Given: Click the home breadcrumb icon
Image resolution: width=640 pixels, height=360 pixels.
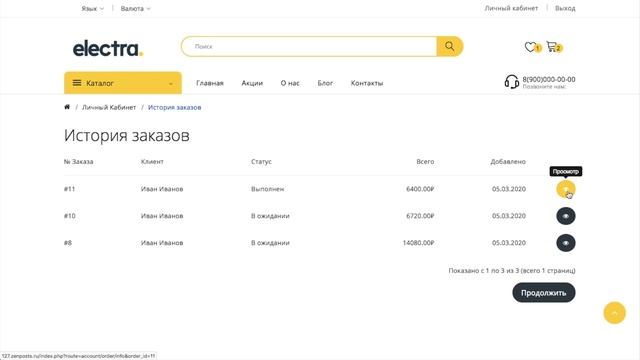Looking at the screenshot, I should coord(67,107).
